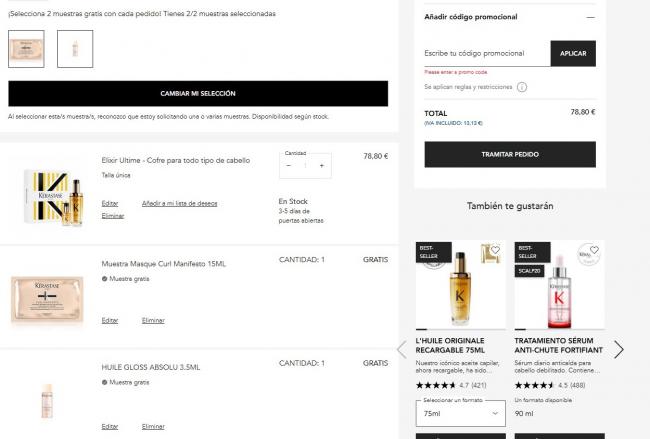Favorite Sérum Anti-Chute with heart icon

594,250
